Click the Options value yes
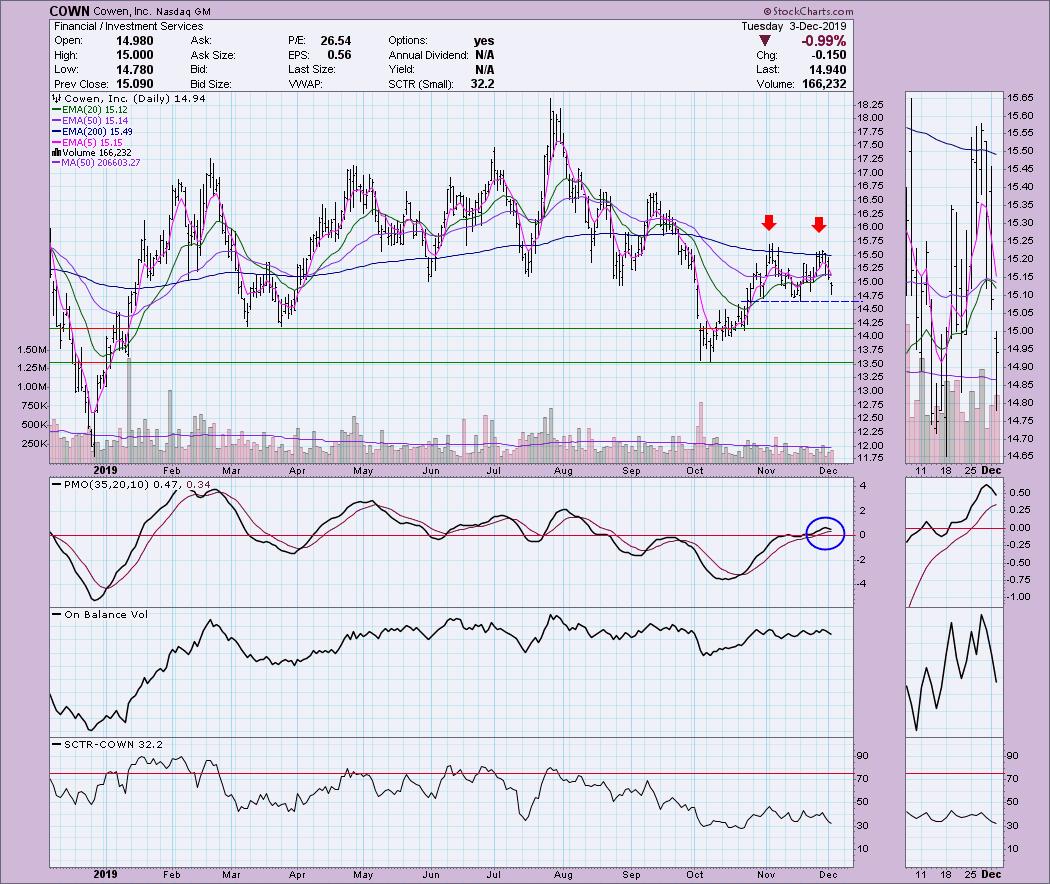This screenshot has width=1050, height=884. click(x=484, y=41)
